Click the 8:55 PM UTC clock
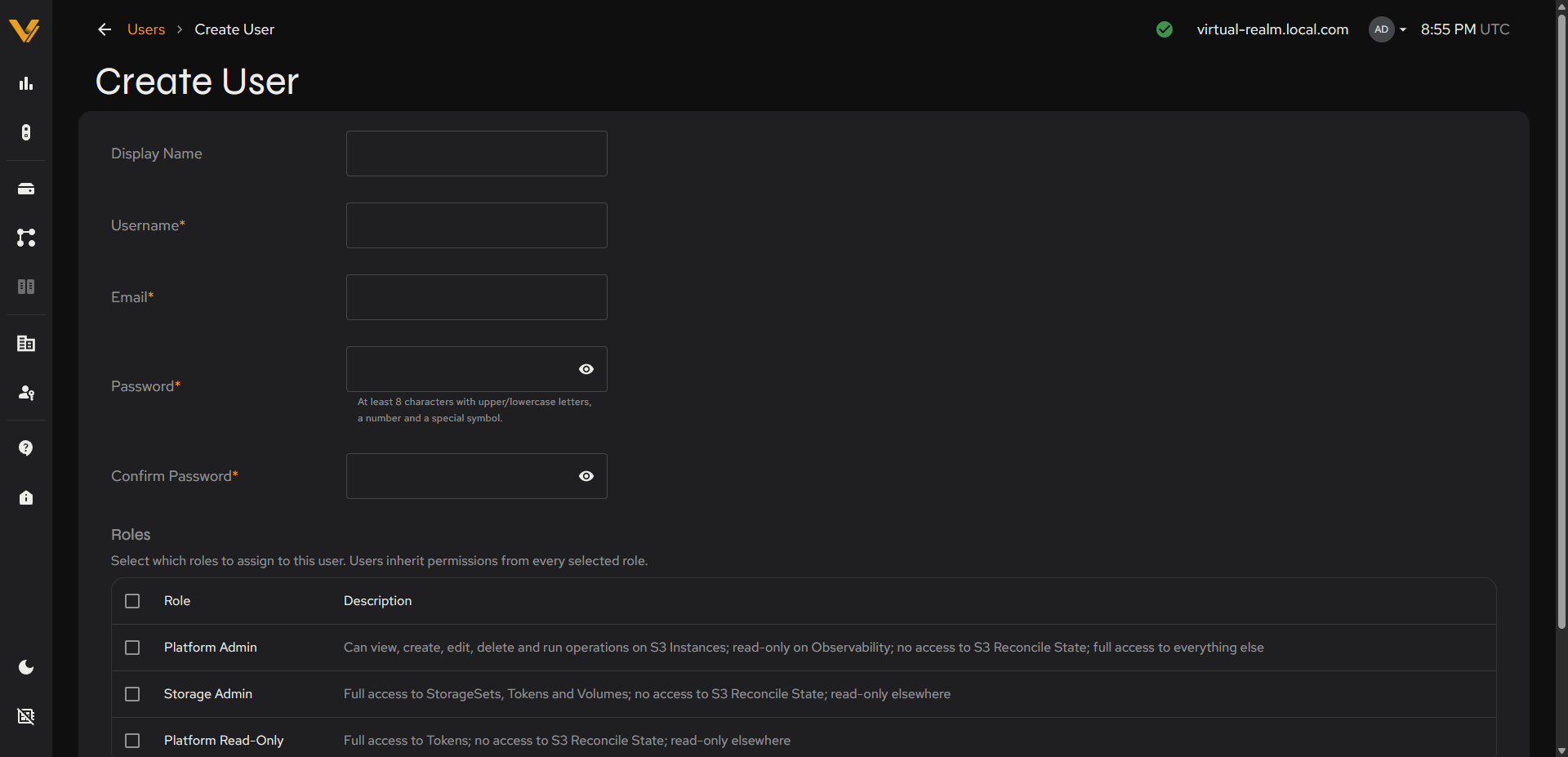The width and height of the screenshot is (1568, 757). (1465, 29)
